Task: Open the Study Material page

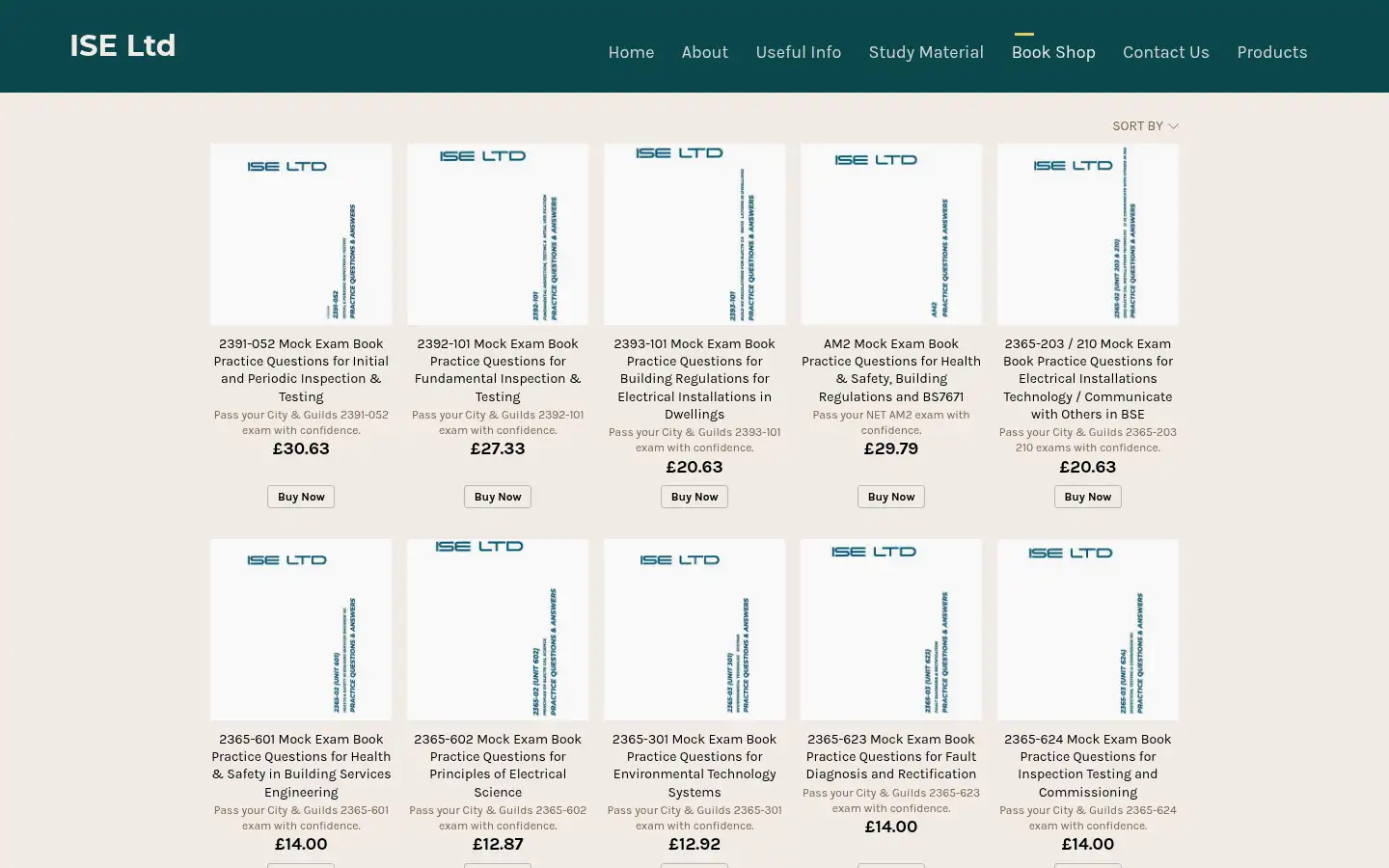Action: click(x=926, y=52)
